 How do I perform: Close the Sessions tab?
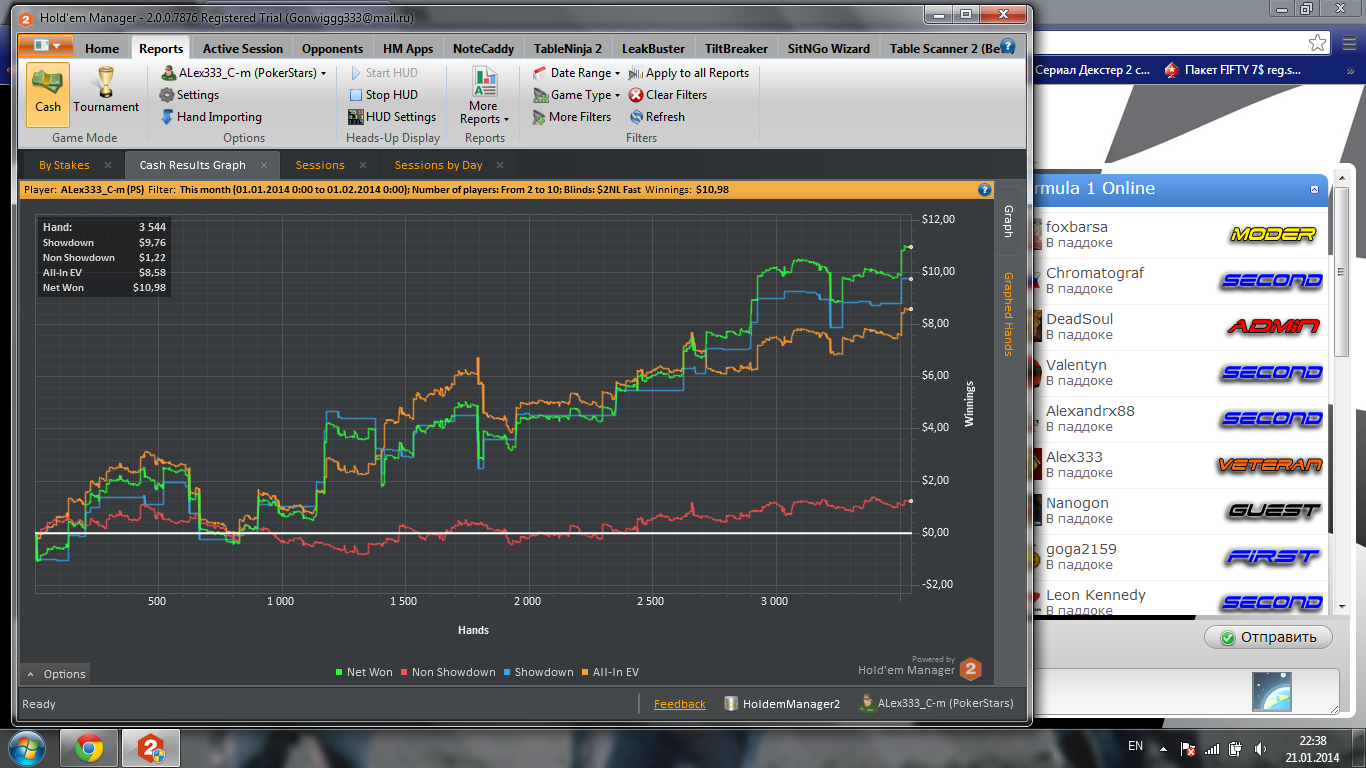[362, 165]
